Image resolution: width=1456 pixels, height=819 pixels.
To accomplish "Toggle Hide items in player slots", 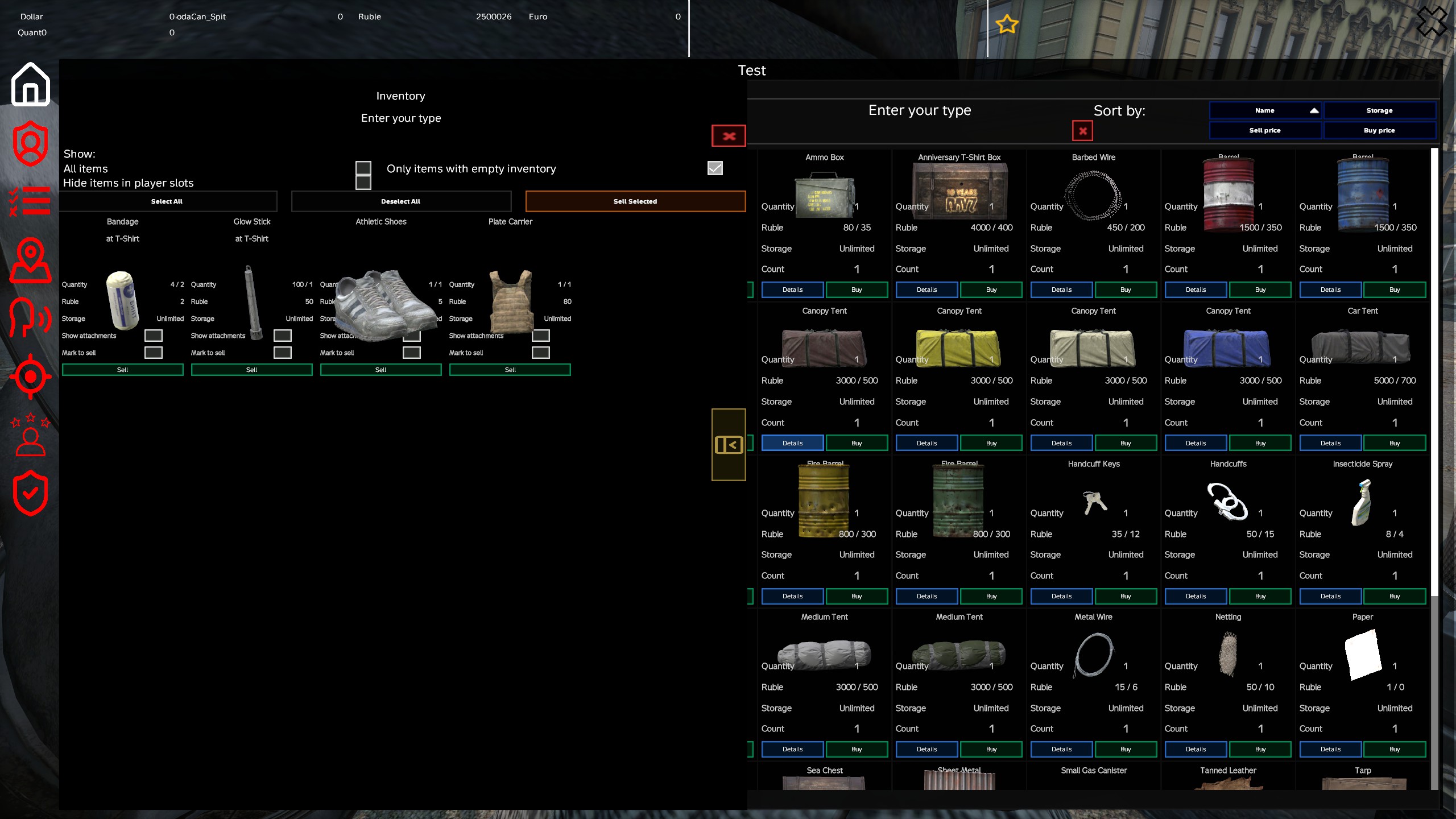I will pyautogui.click(x=363, y=183).
